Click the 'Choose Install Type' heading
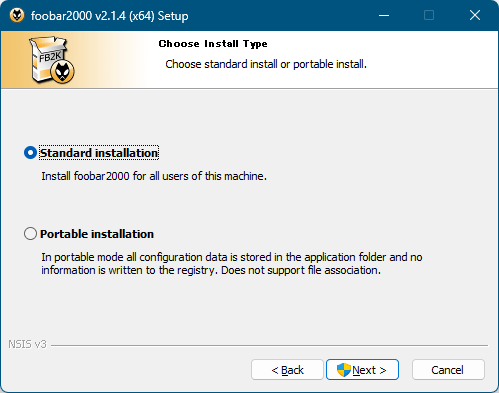 pos(213,44)
